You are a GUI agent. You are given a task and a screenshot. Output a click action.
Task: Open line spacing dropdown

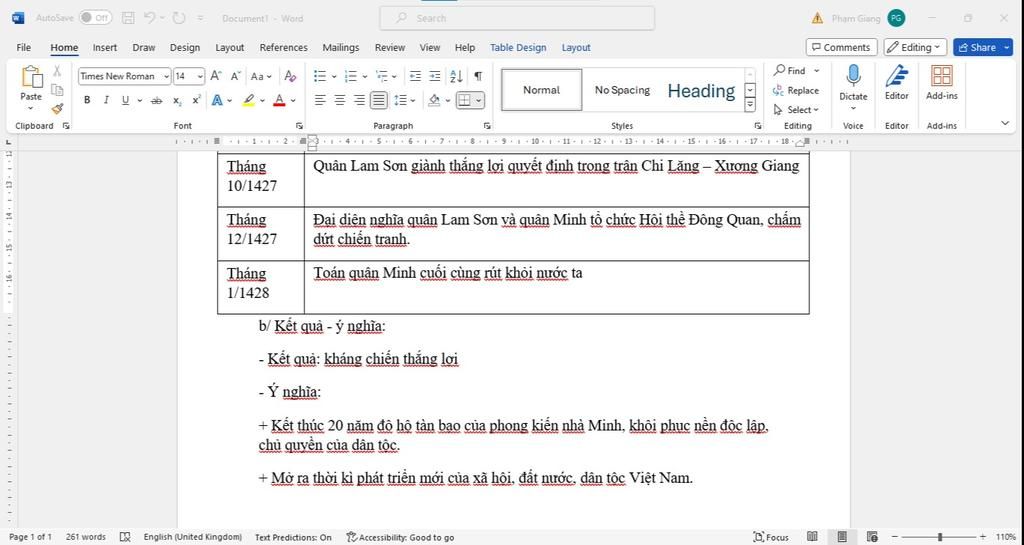(413, 101)
